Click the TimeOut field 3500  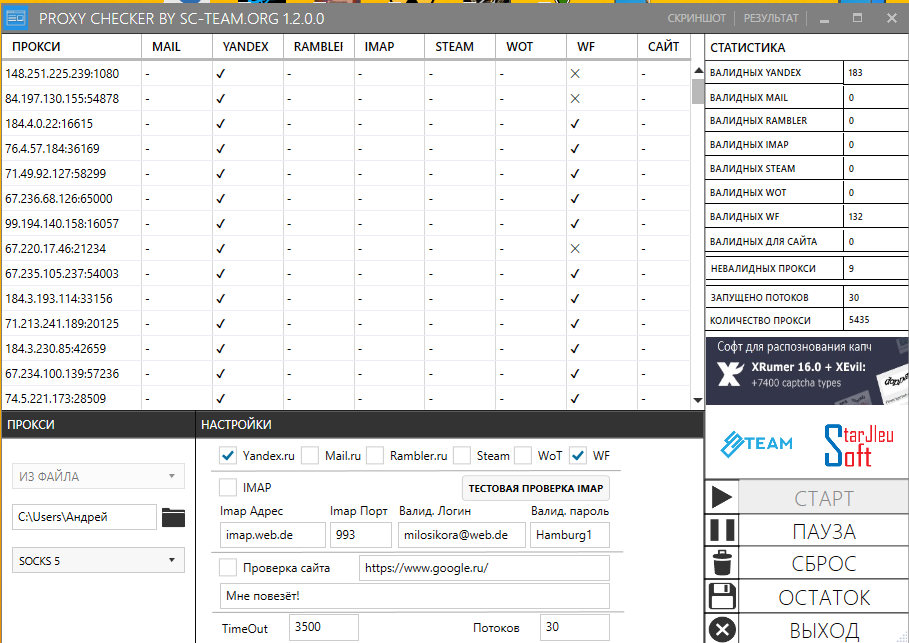click(323, 627)
